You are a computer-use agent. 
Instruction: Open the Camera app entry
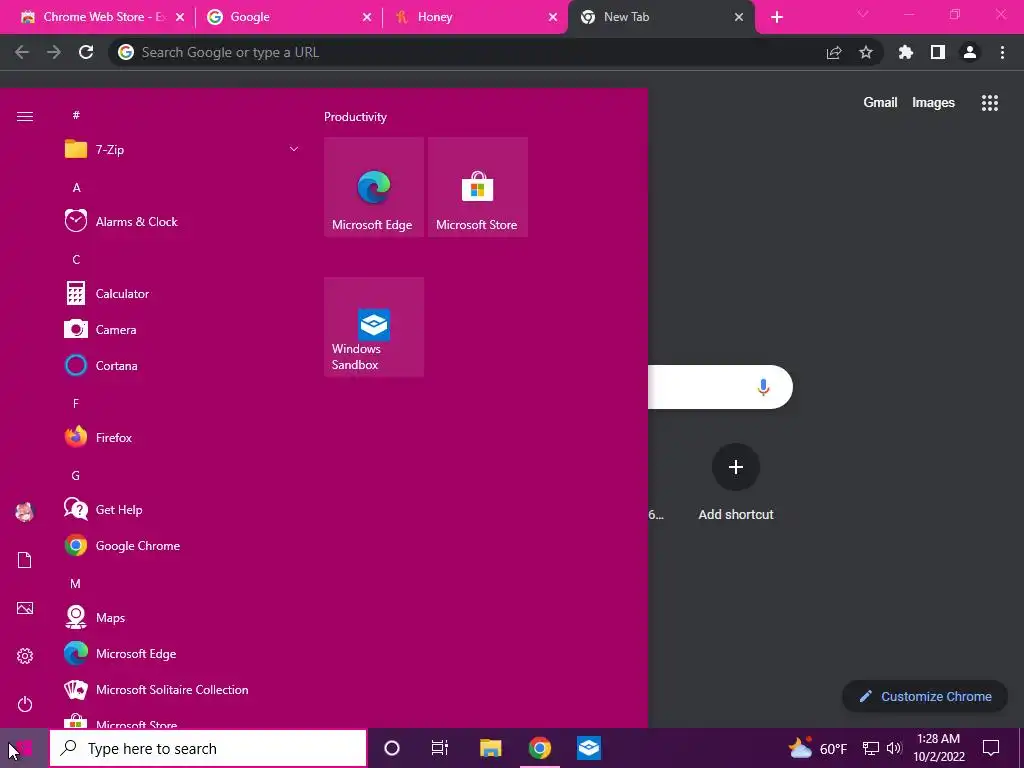click(183, 329)
